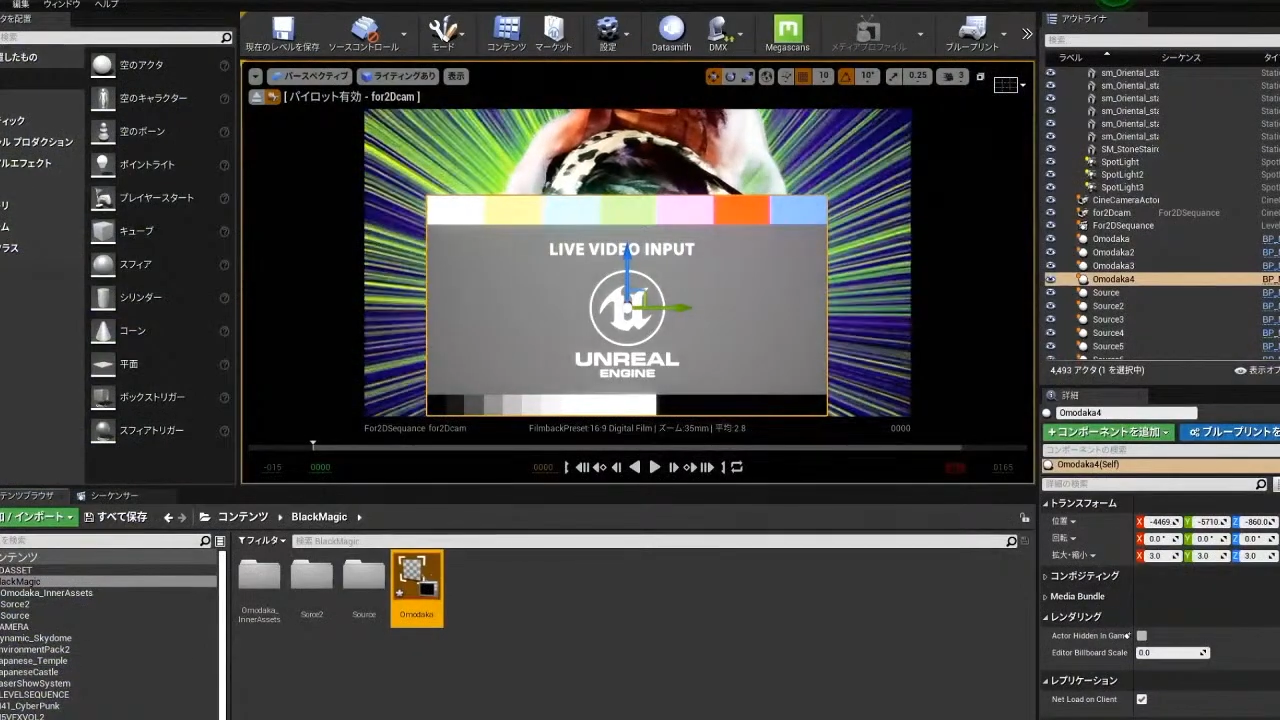This screenshot has height=720, width=1280.
Task: Open the Datasmith importer icon
Action: click(671, 30)
